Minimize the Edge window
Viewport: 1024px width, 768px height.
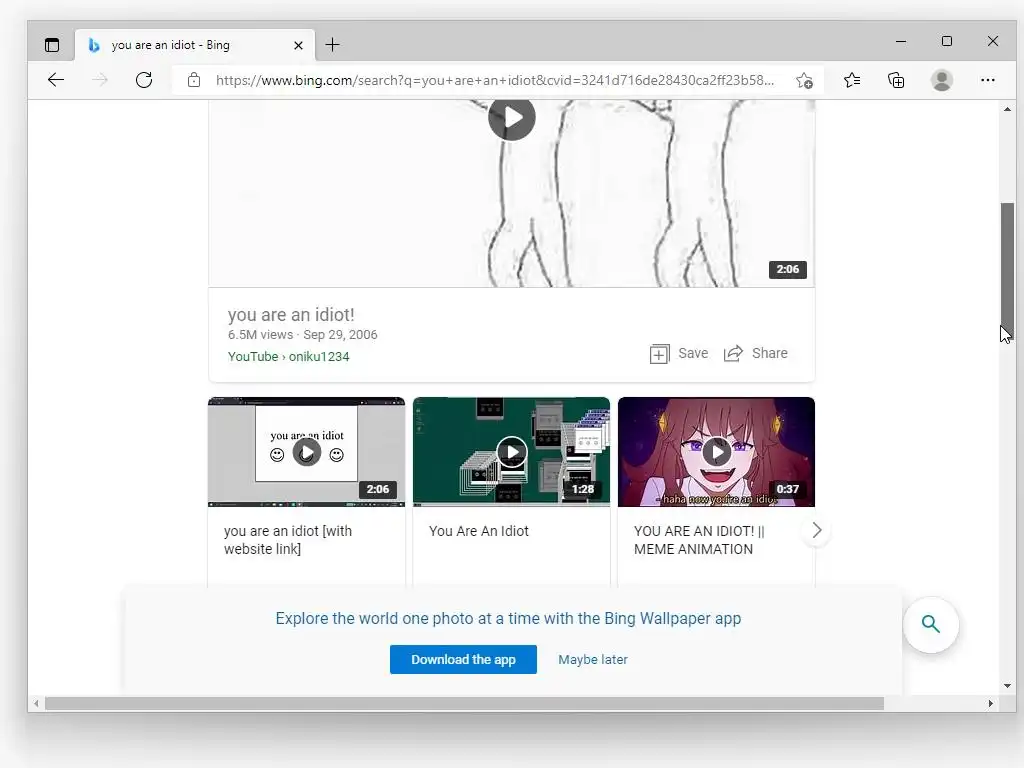tap(901, 41)
